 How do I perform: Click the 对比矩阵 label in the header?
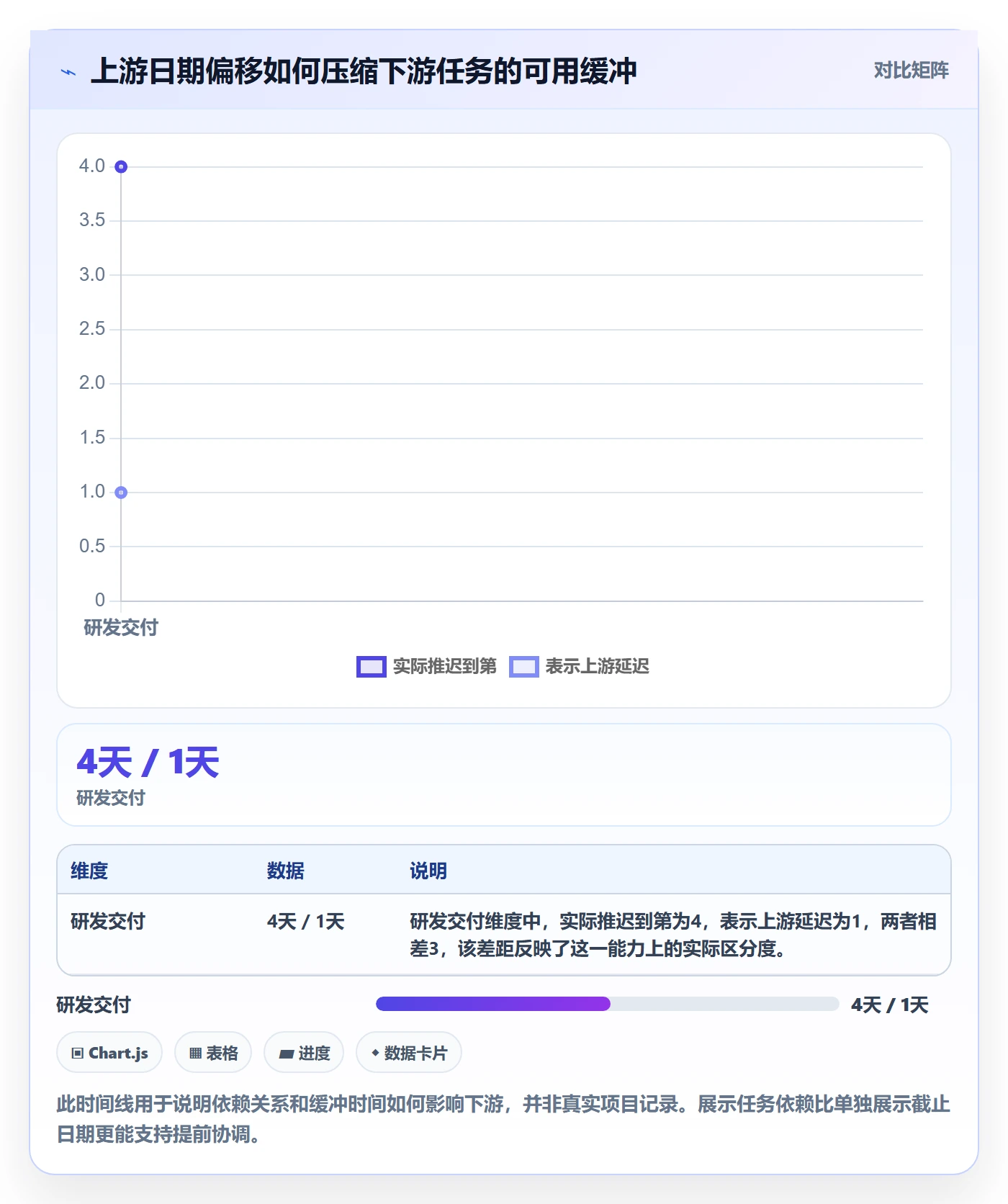pyautogui.click(x=911, y=71)
